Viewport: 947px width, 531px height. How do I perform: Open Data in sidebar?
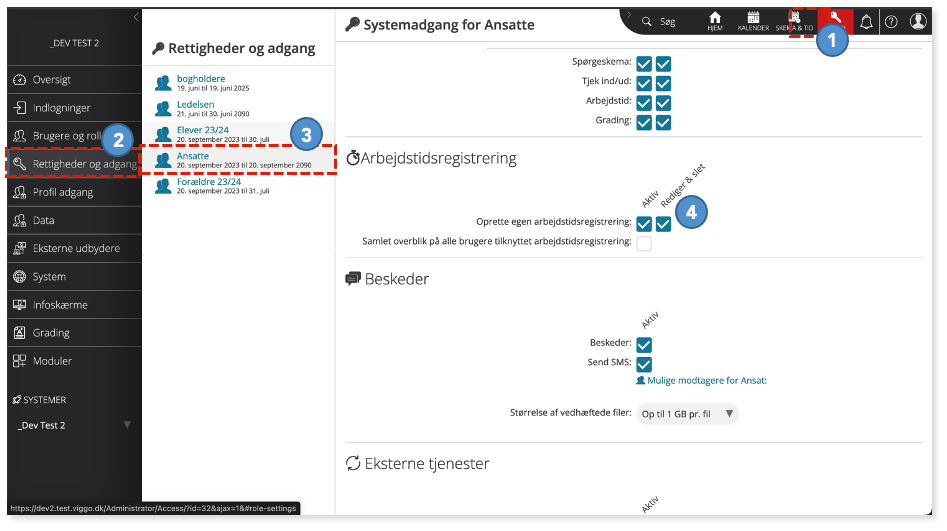click(74, 220)
